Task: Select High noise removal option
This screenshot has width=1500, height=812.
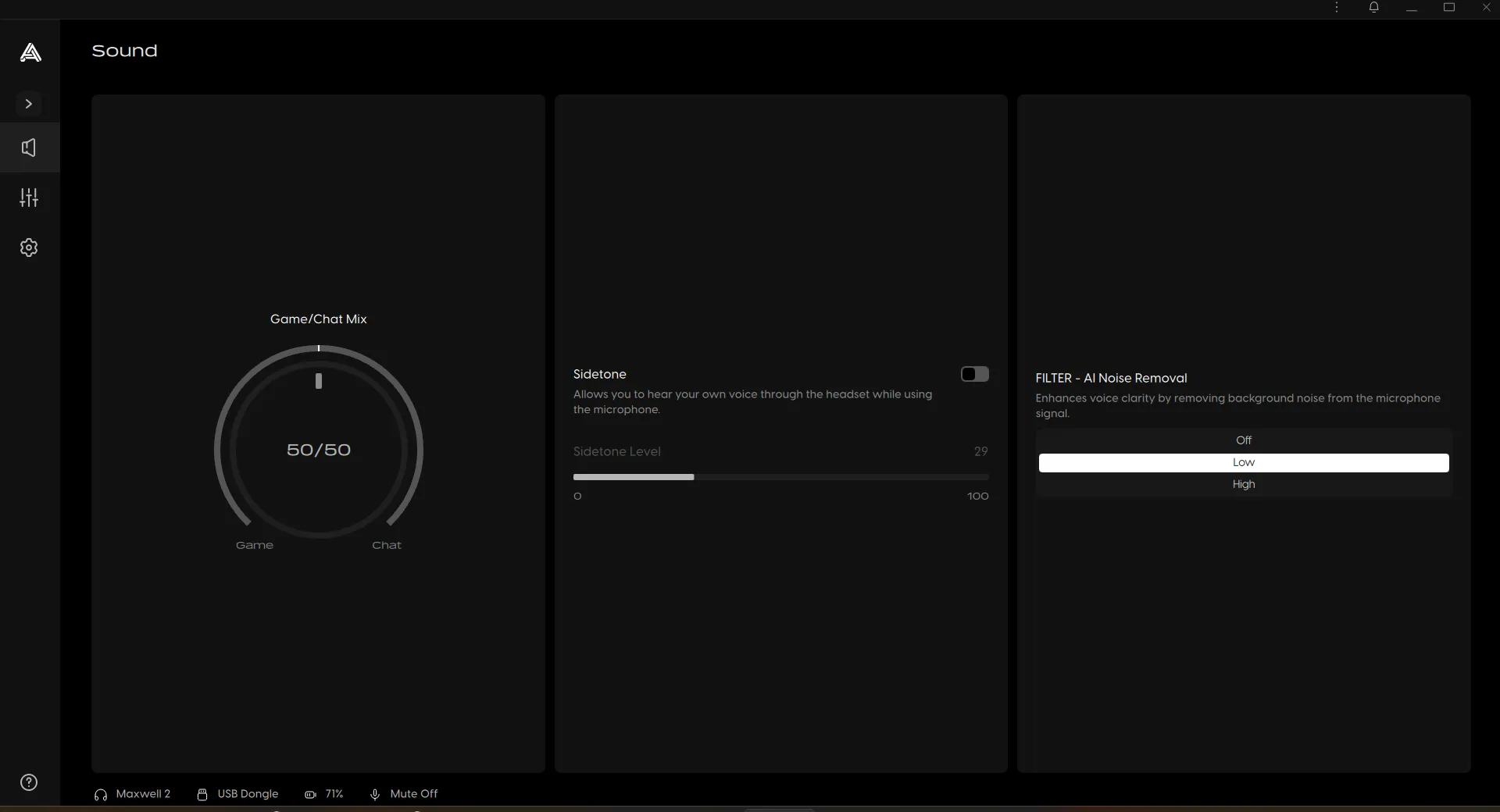Action: point(1244,484)
